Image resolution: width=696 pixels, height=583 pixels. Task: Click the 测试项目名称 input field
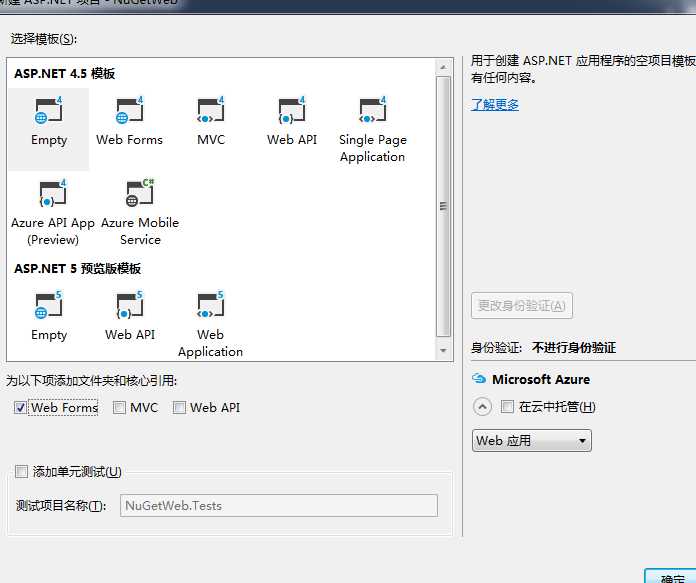tap(279, 505)
